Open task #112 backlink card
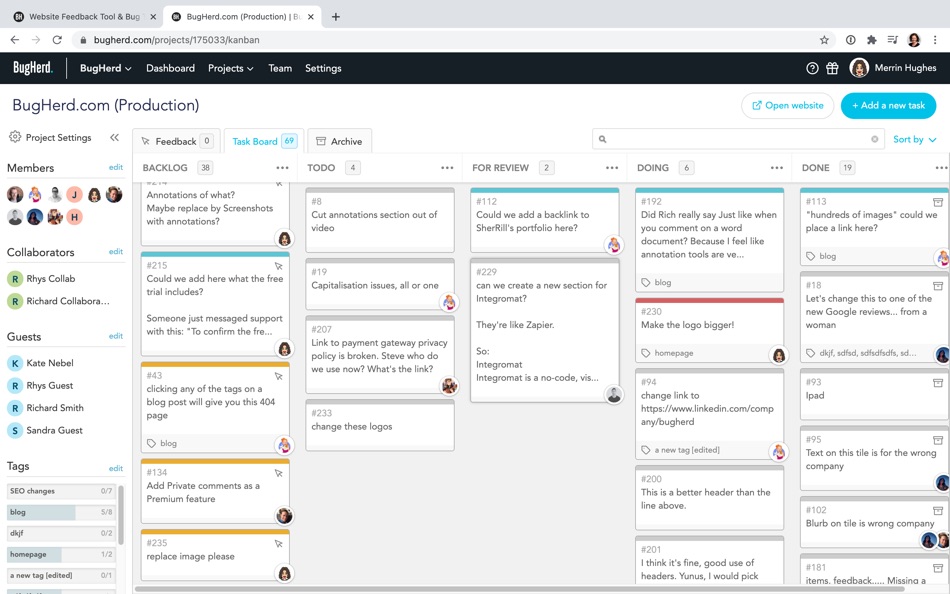 click(x=545, y=220)
